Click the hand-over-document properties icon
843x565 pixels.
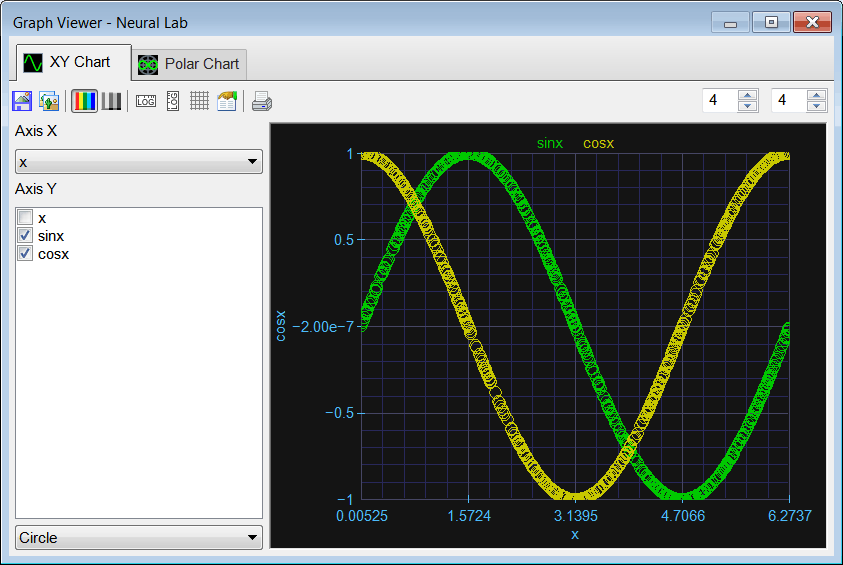(227, 101)
